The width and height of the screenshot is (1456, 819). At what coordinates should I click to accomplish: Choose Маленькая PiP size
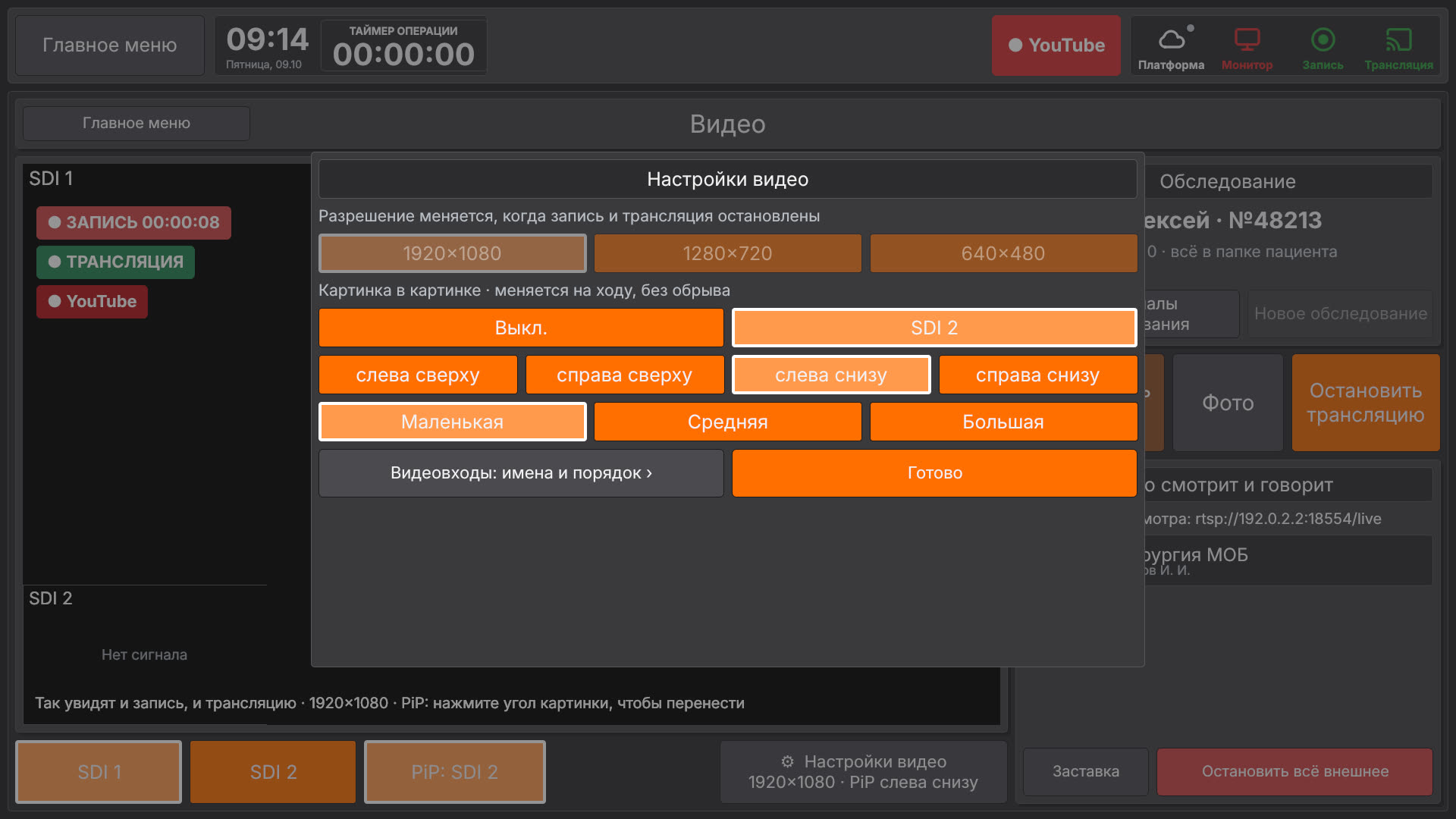coord(453,422)
